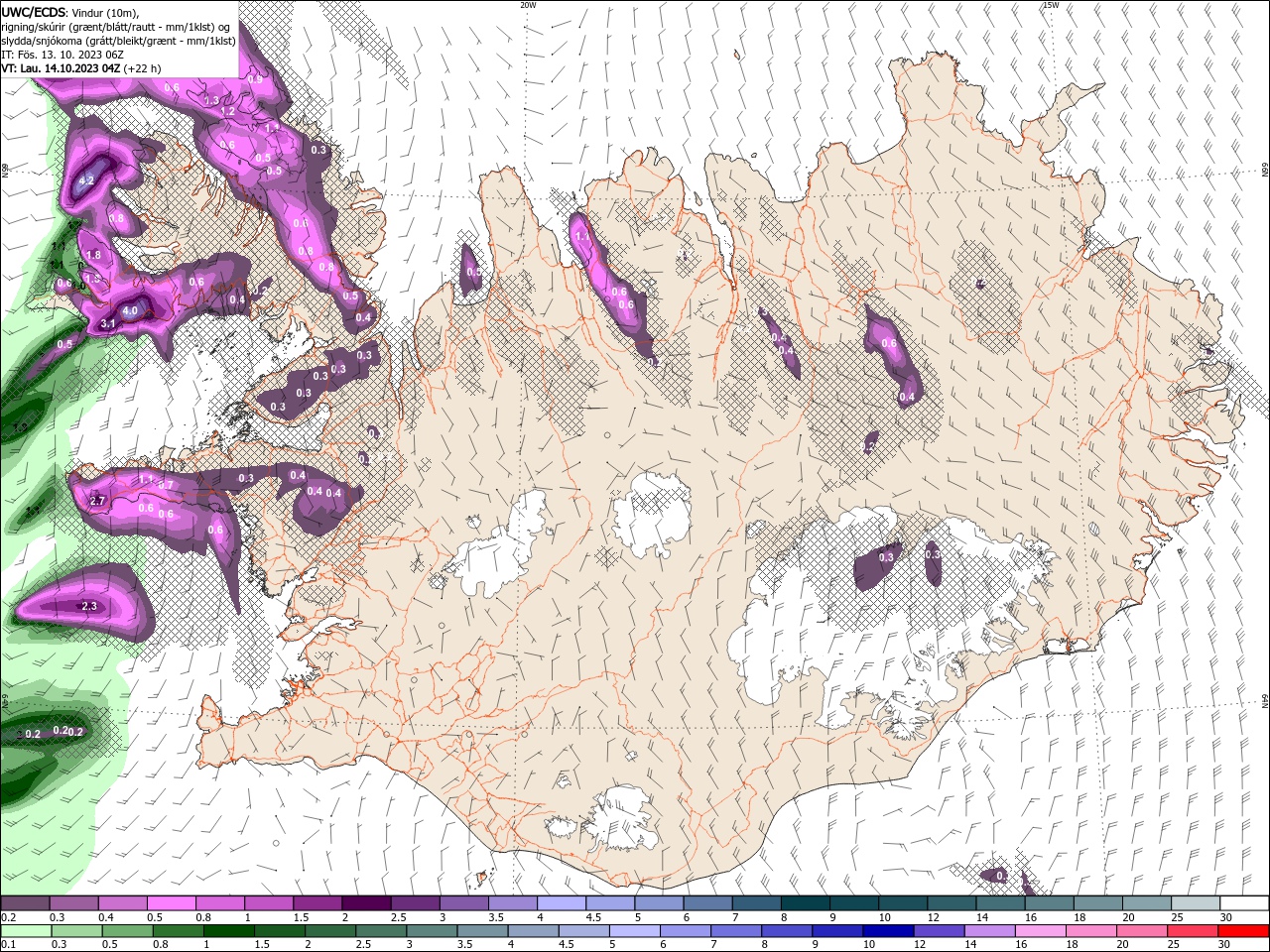Image resolution: width=1270 pixels, height=952 pixels.
Task: Select the light lavender 4 swatch in the top legend row
Action: click(x=562, y=903)
